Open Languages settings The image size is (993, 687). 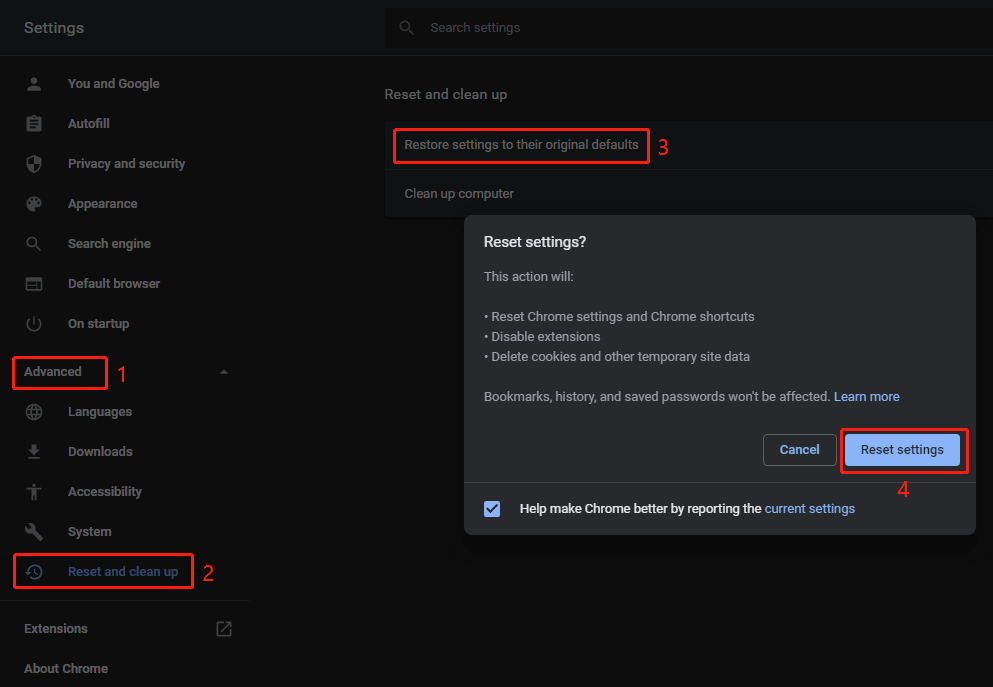(x=100, y=412)
